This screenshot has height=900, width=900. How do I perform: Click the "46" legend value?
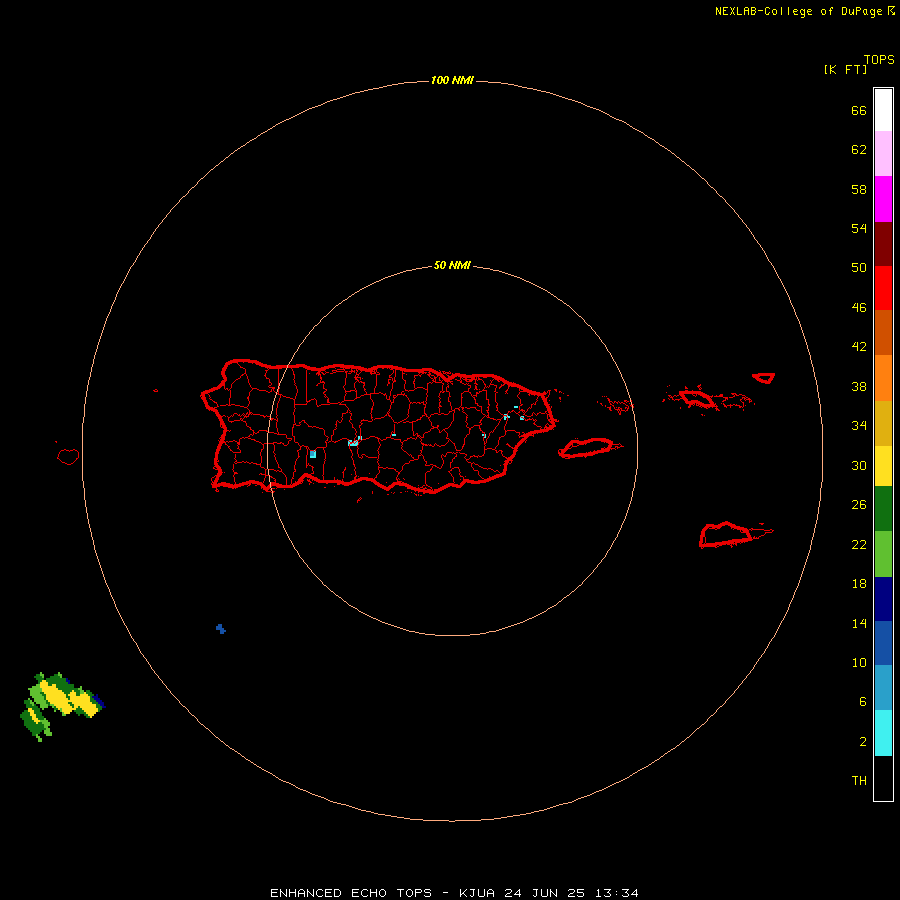point(859,308)
